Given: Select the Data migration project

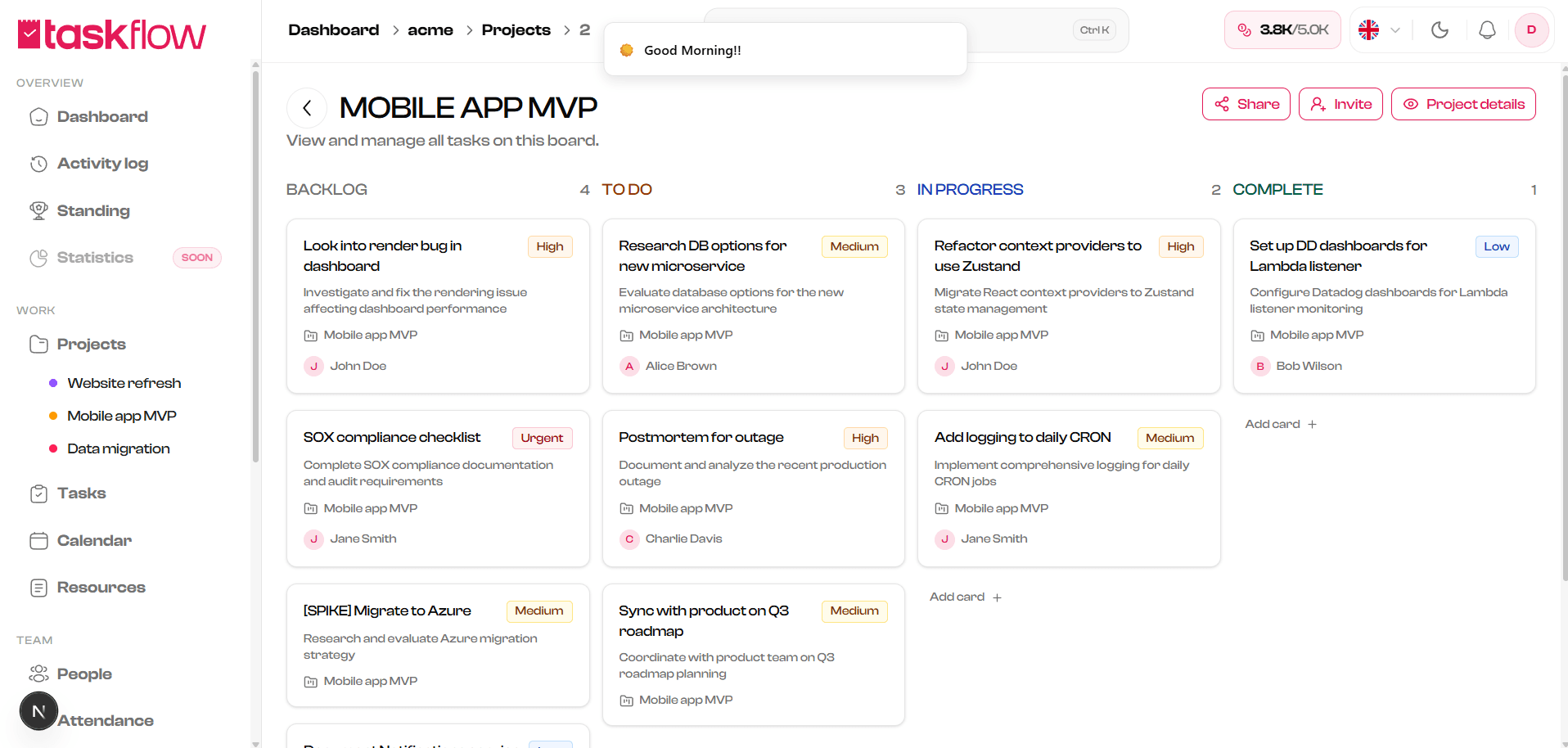Looking at the screenshot, I should point(119,448).
